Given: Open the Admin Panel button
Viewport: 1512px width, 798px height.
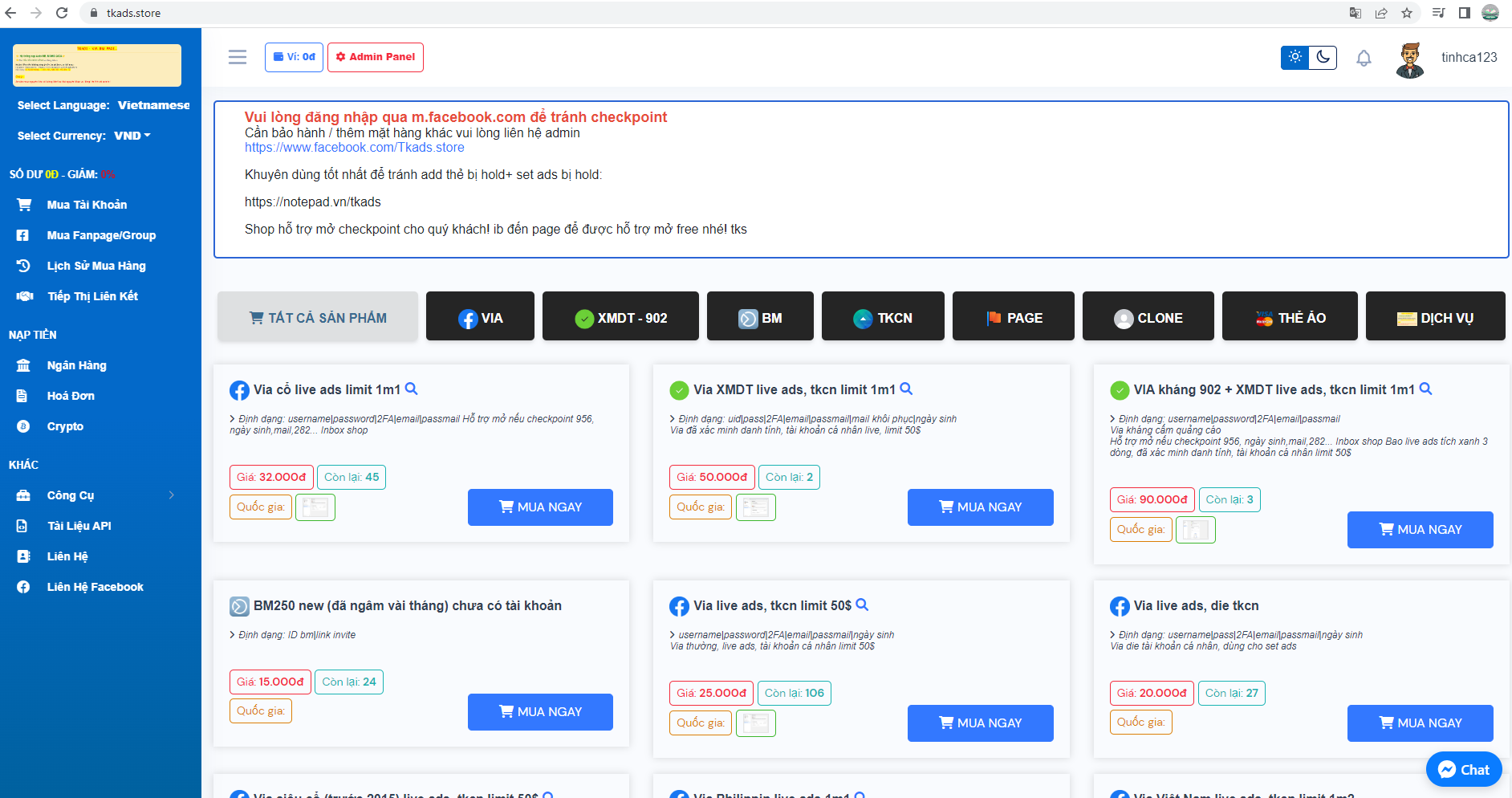Looking at the screenshot, I should pos(376,57).
